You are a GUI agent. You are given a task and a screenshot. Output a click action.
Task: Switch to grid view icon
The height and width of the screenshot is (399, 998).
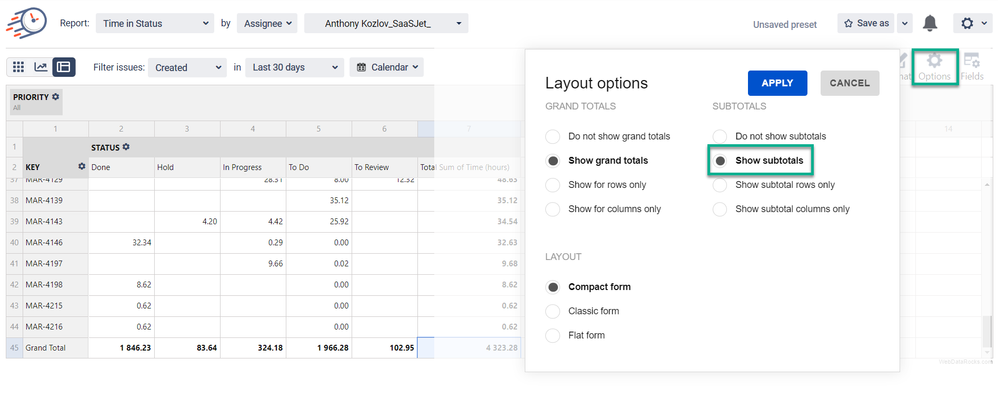click(18, 67)
